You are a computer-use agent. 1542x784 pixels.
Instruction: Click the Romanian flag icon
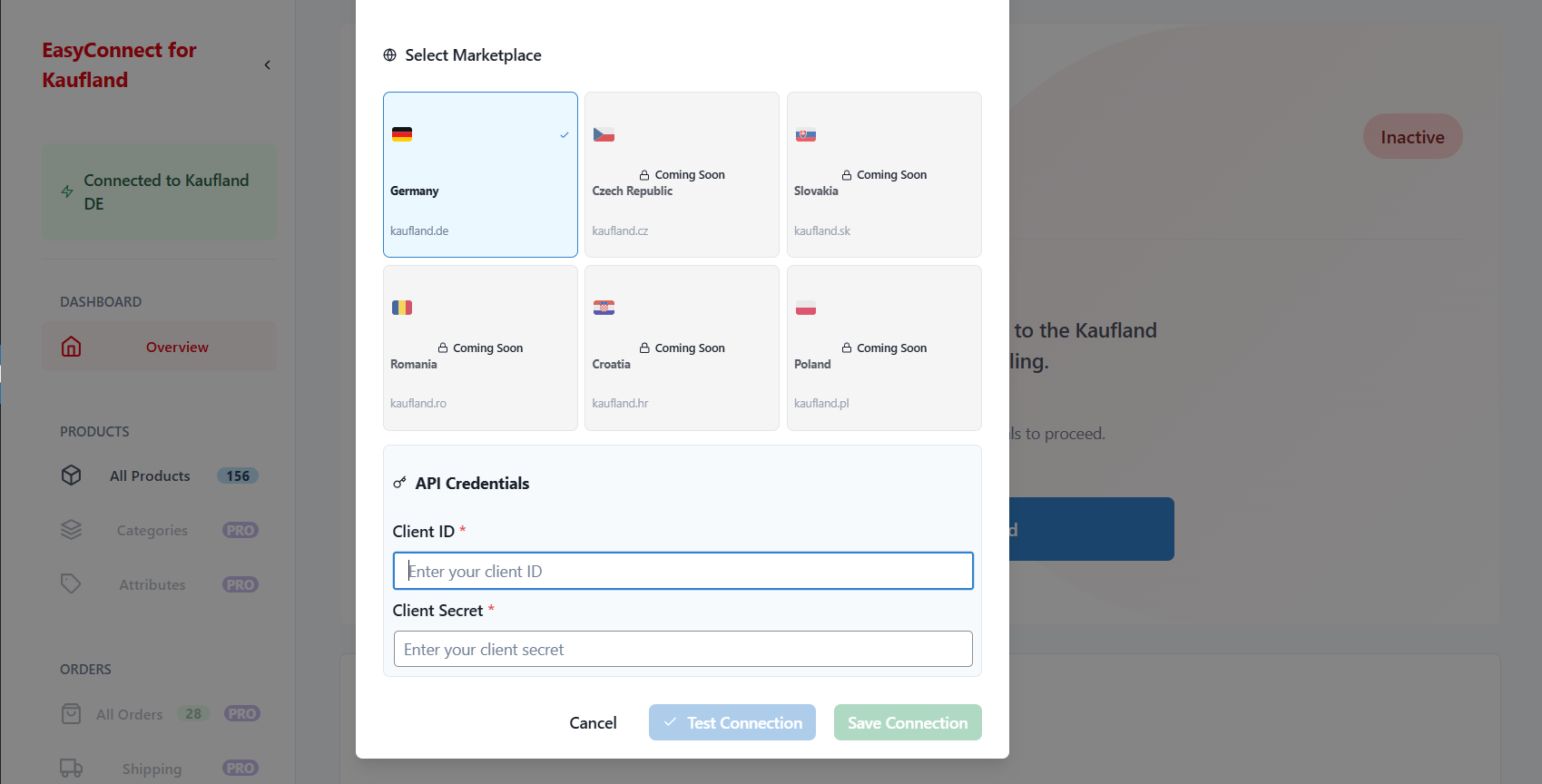402,308
